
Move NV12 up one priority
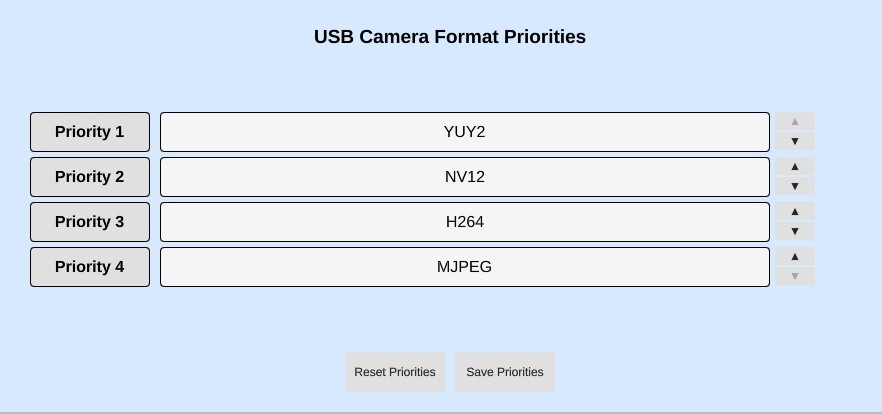pyautogui.click(x=795, y=167)
